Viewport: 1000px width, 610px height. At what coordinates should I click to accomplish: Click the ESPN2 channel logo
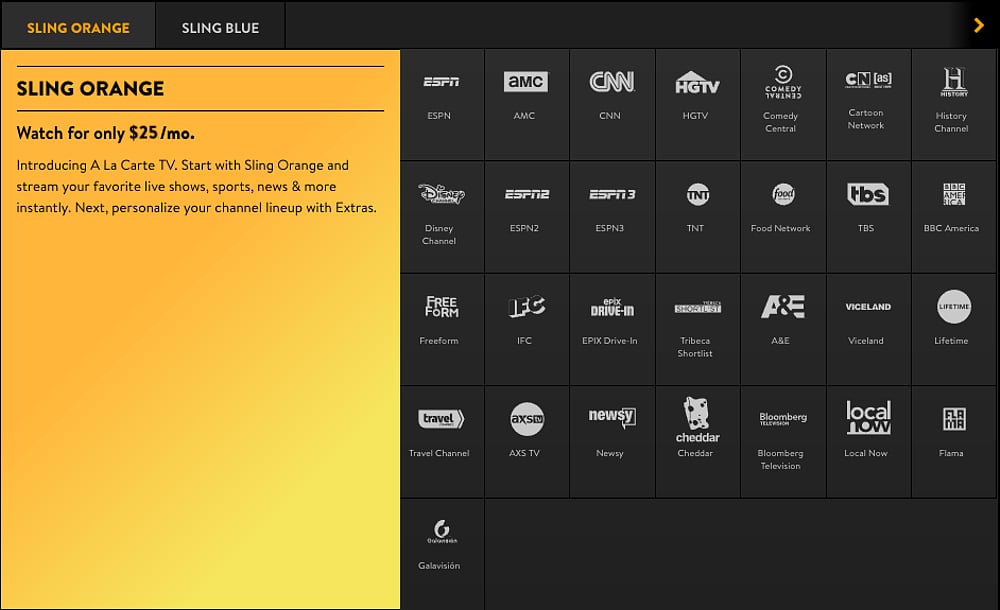point(527,194)
